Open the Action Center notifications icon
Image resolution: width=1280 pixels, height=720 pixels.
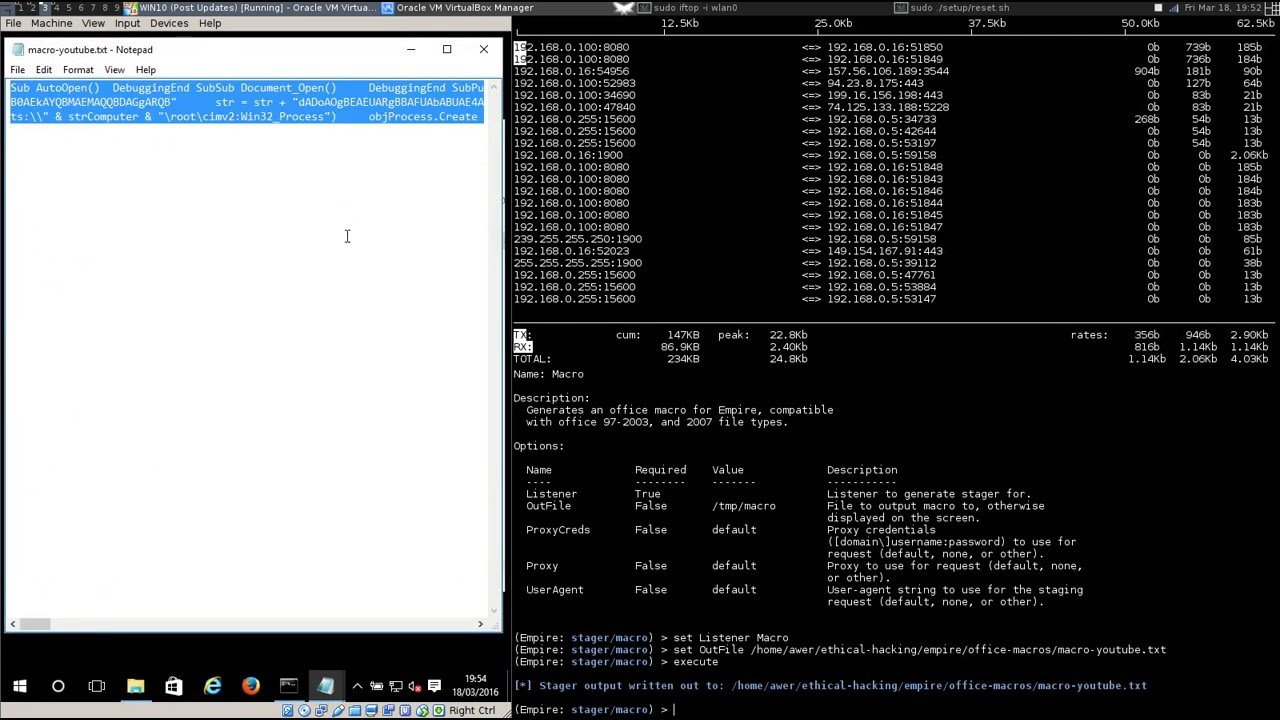(434, 686)
